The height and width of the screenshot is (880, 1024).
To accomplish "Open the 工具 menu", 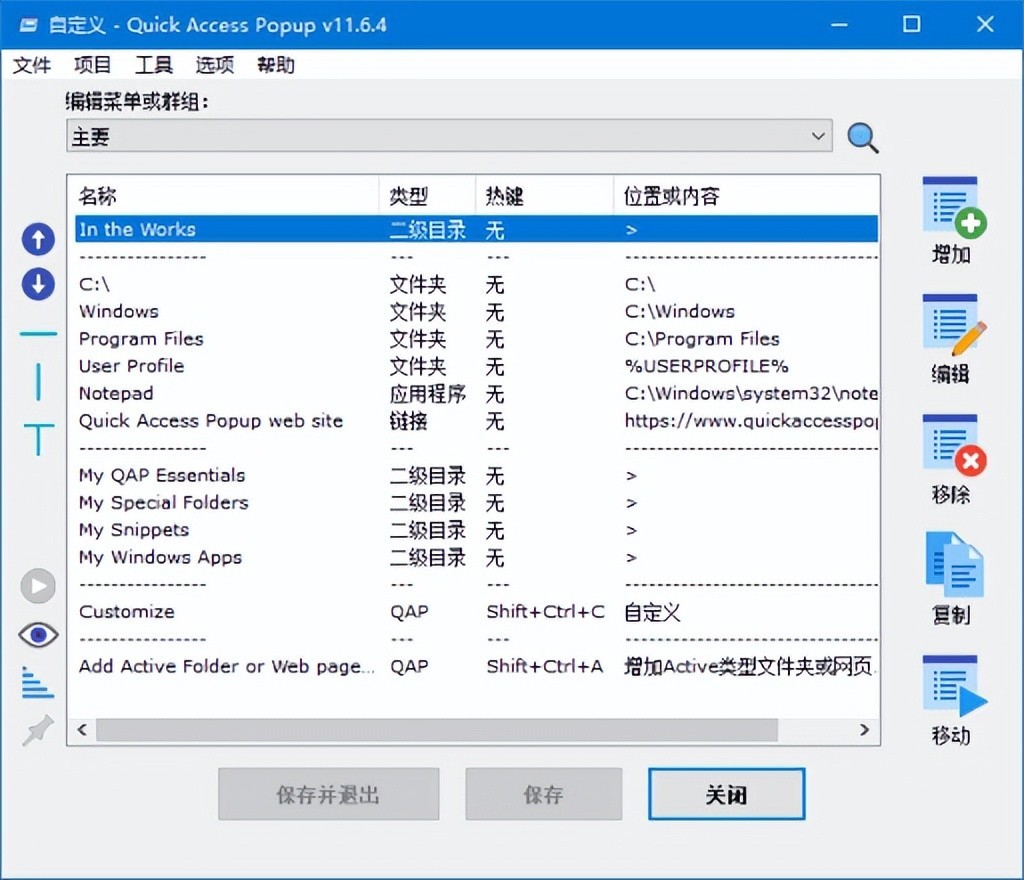I will pos(153,65).
